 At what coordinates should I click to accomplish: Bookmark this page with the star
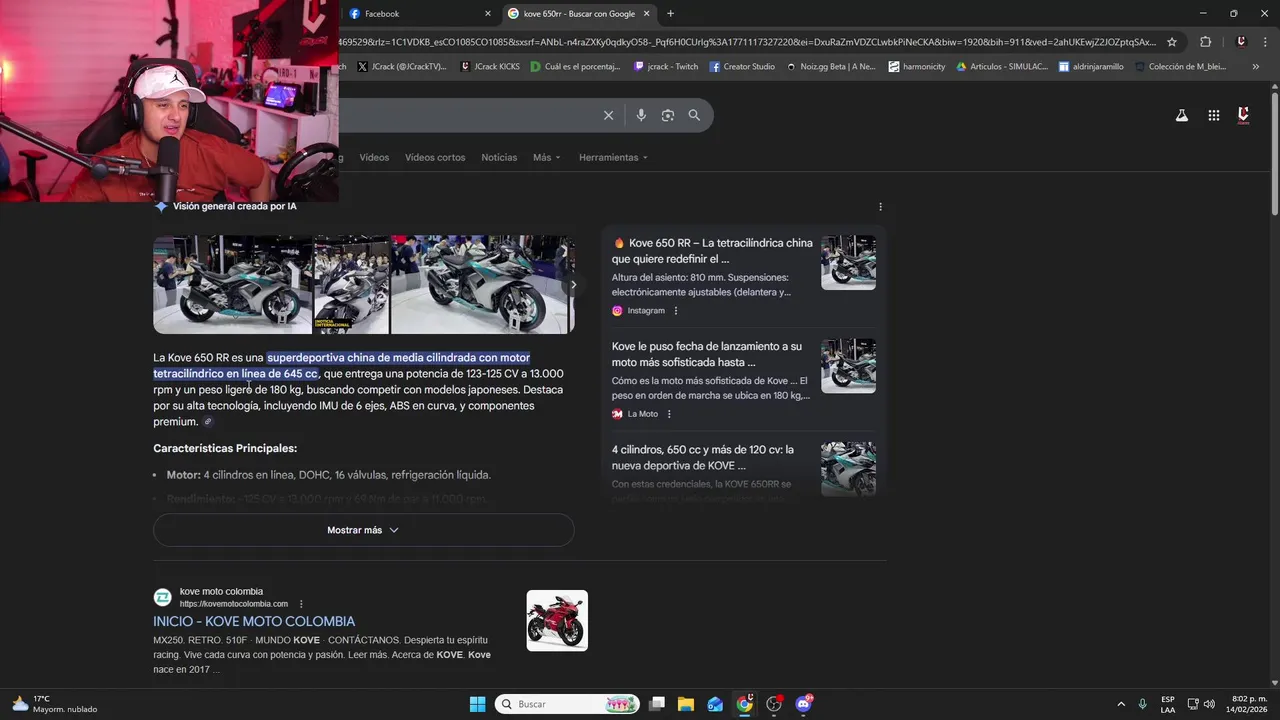1172,42
